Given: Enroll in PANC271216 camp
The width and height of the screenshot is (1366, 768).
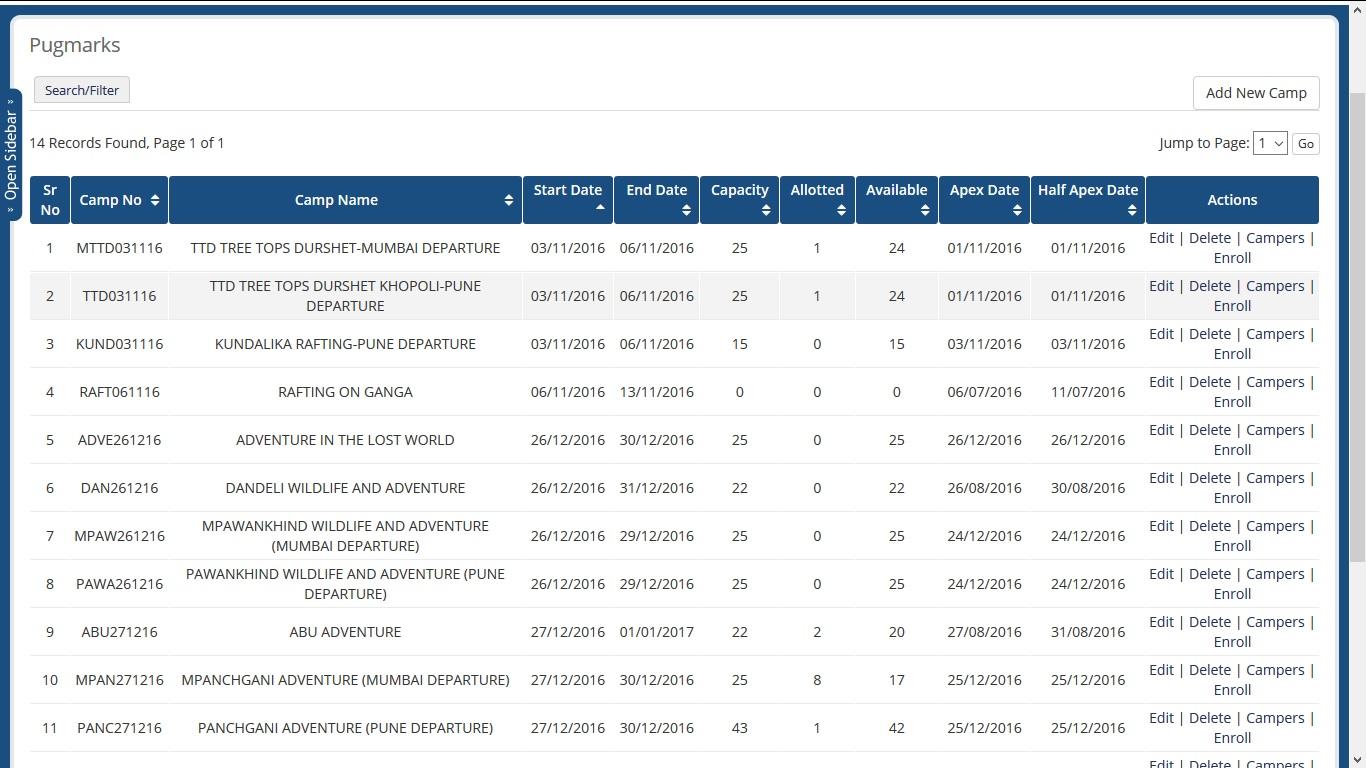Looking at the screenshot, I should click(x=1232, y=738).
